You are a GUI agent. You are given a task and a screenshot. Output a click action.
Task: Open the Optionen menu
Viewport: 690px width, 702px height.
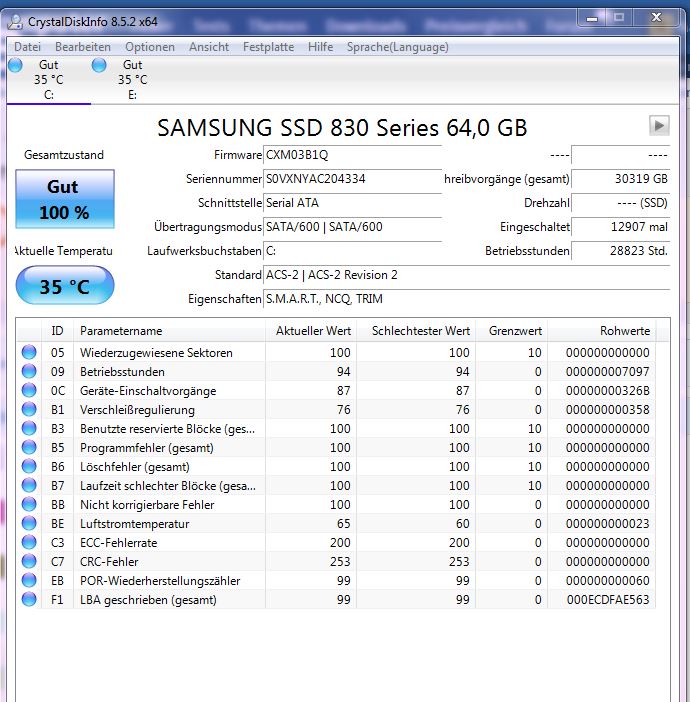coord(150,47)
